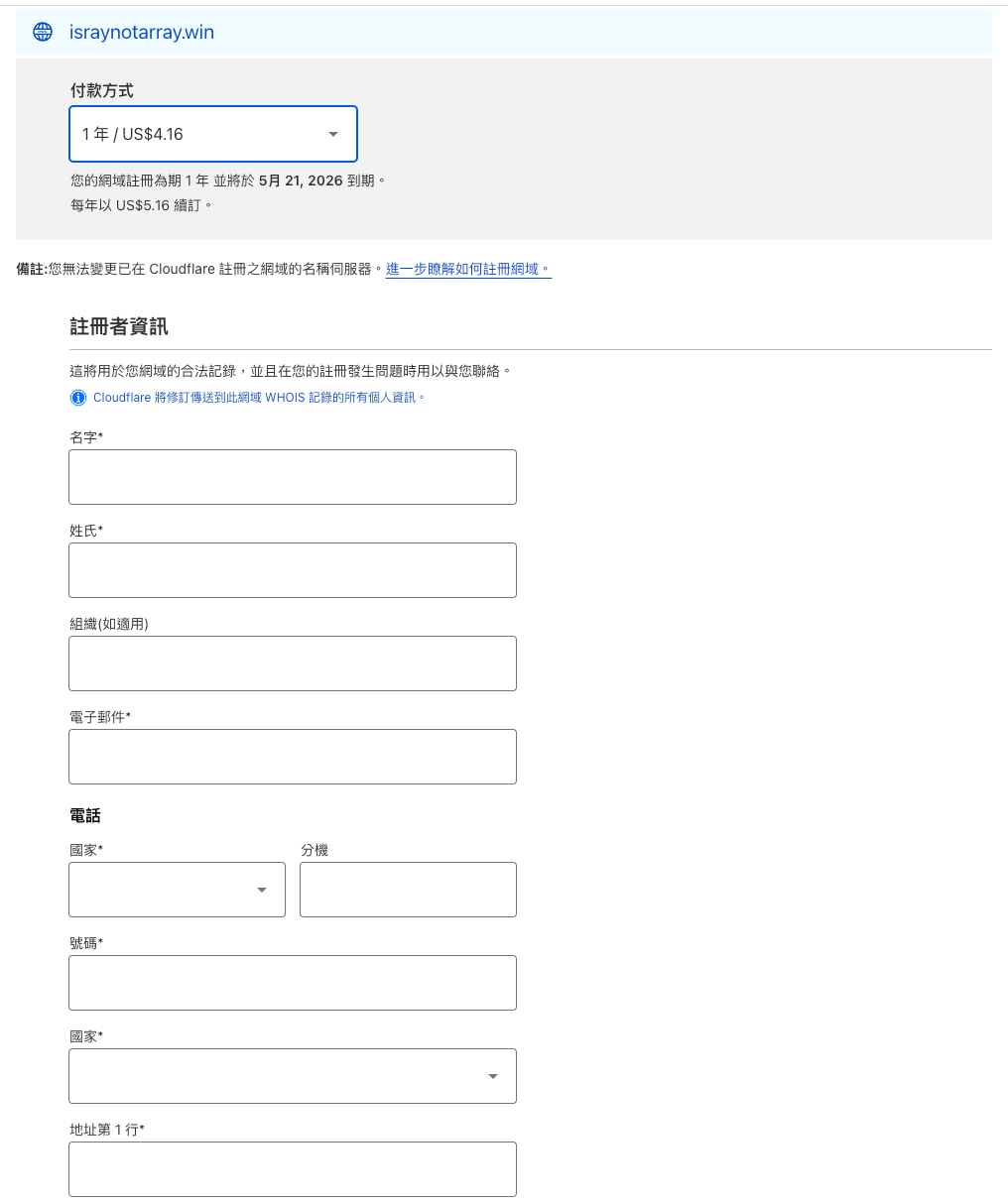
Task: Open the address 國家 dropdown above 地址第 1 行
Action: 293,1076
